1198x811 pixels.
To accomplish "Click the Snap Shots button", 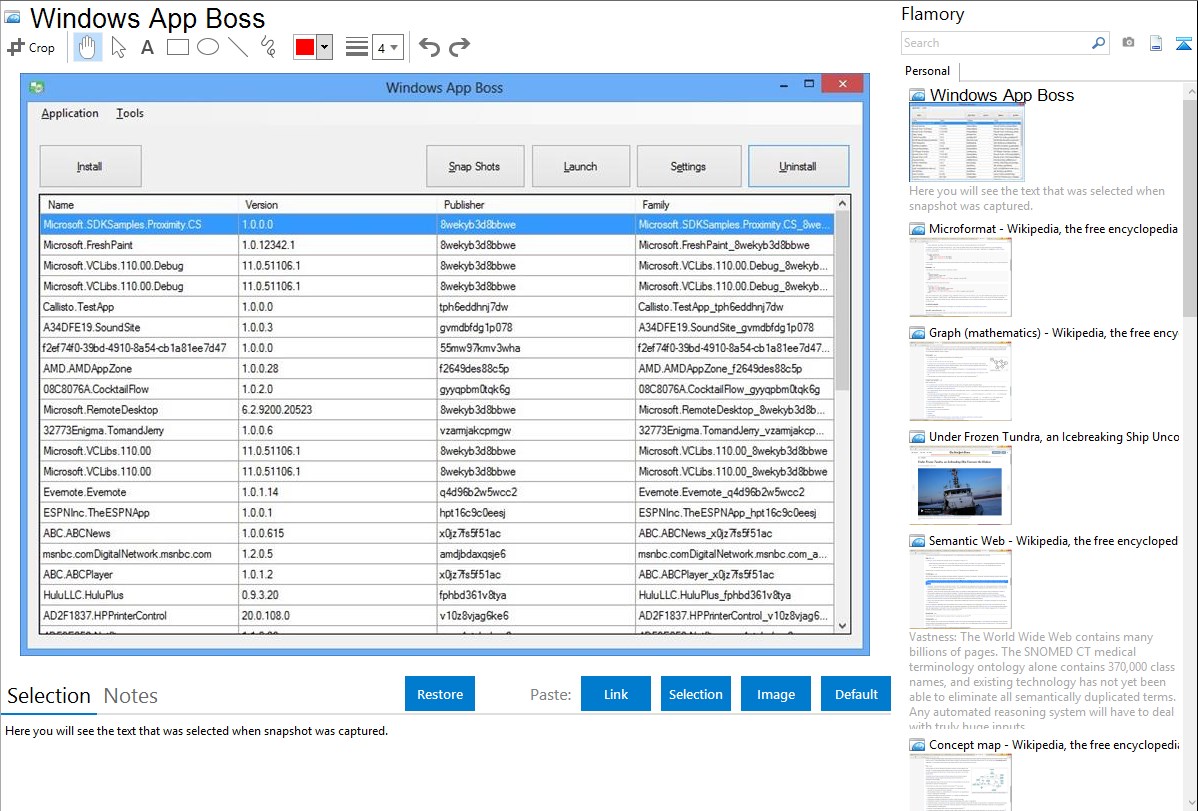I will 474,166.
